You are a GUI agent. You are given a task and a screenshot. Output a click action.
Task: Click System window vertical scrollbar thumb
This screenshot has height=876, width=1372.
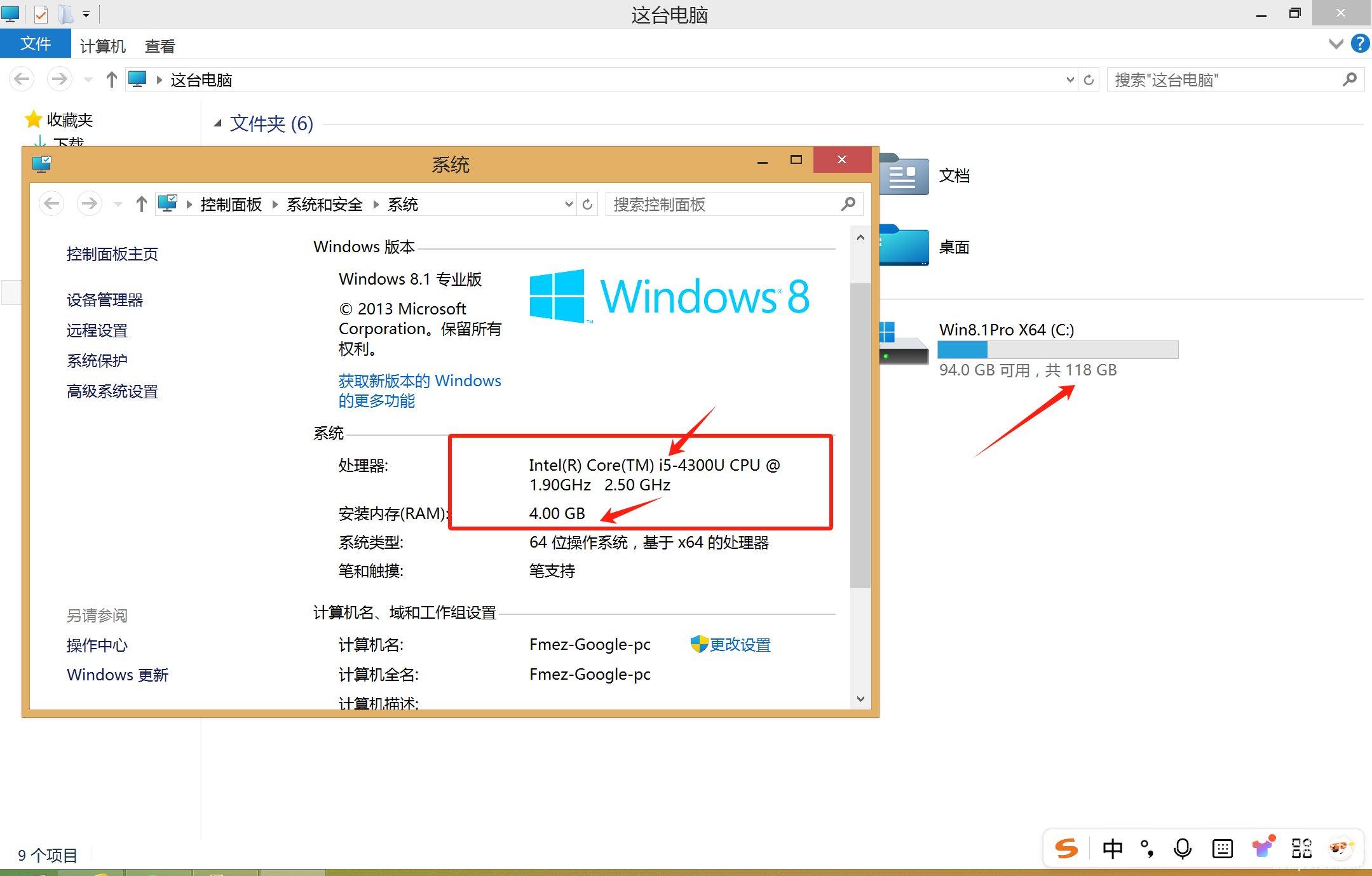[860, 435]
